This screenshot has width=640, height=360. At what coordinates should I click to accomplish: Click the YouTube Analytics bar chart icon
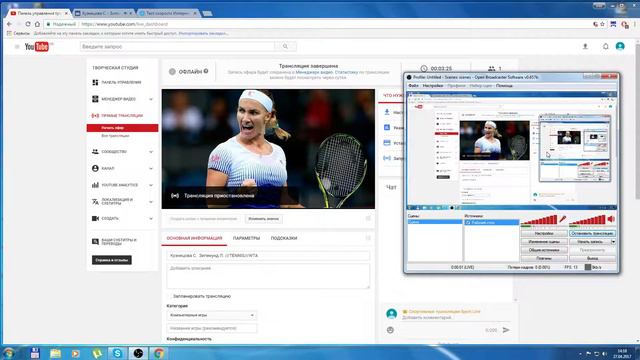pyautogui.click(x=95, y=185)
